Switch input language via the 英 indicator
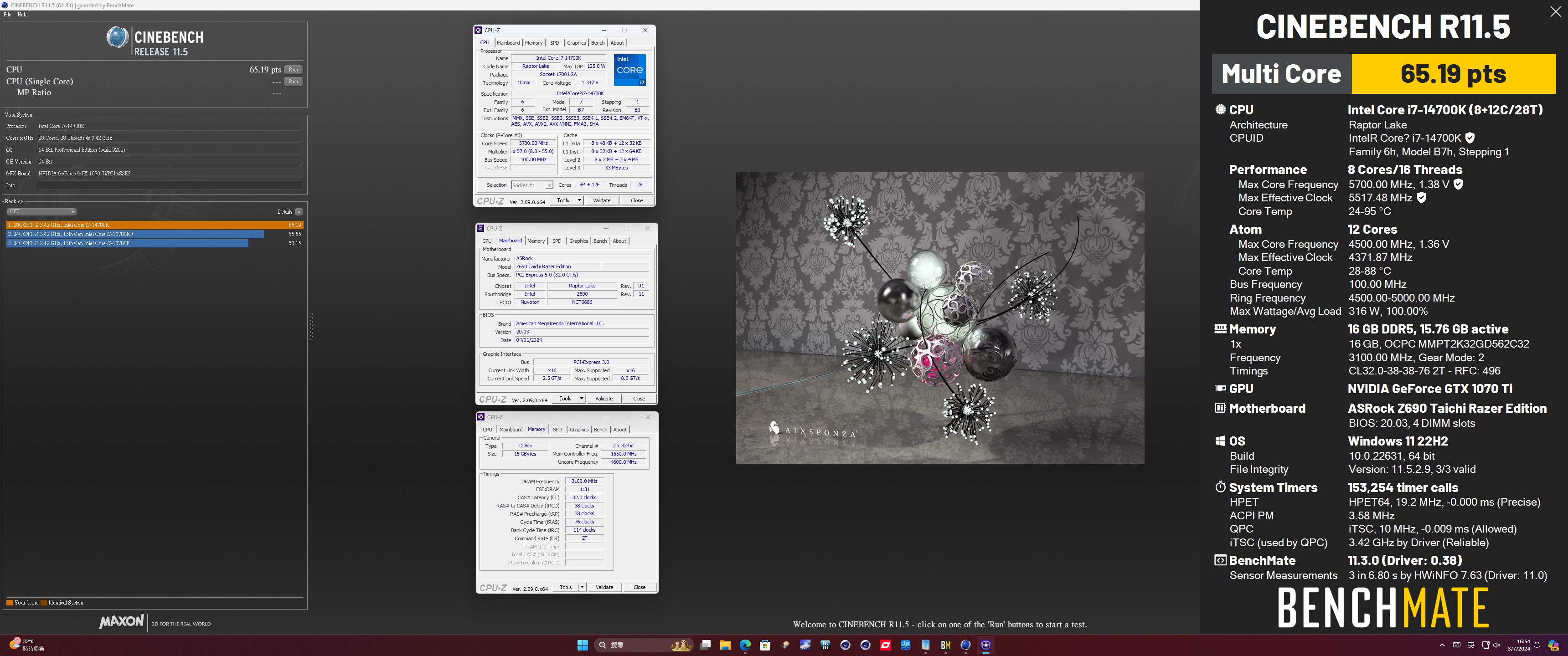 (x=1470, y=645)
